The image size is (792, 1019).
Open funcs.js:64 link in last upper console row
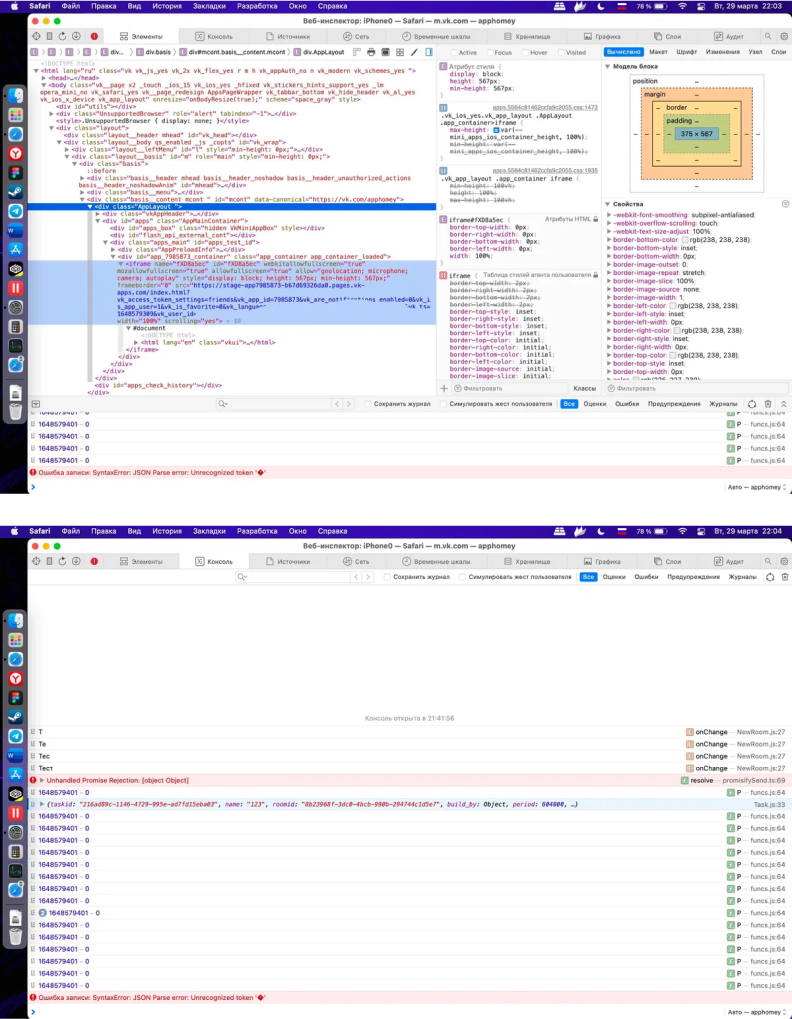[768, 460]
